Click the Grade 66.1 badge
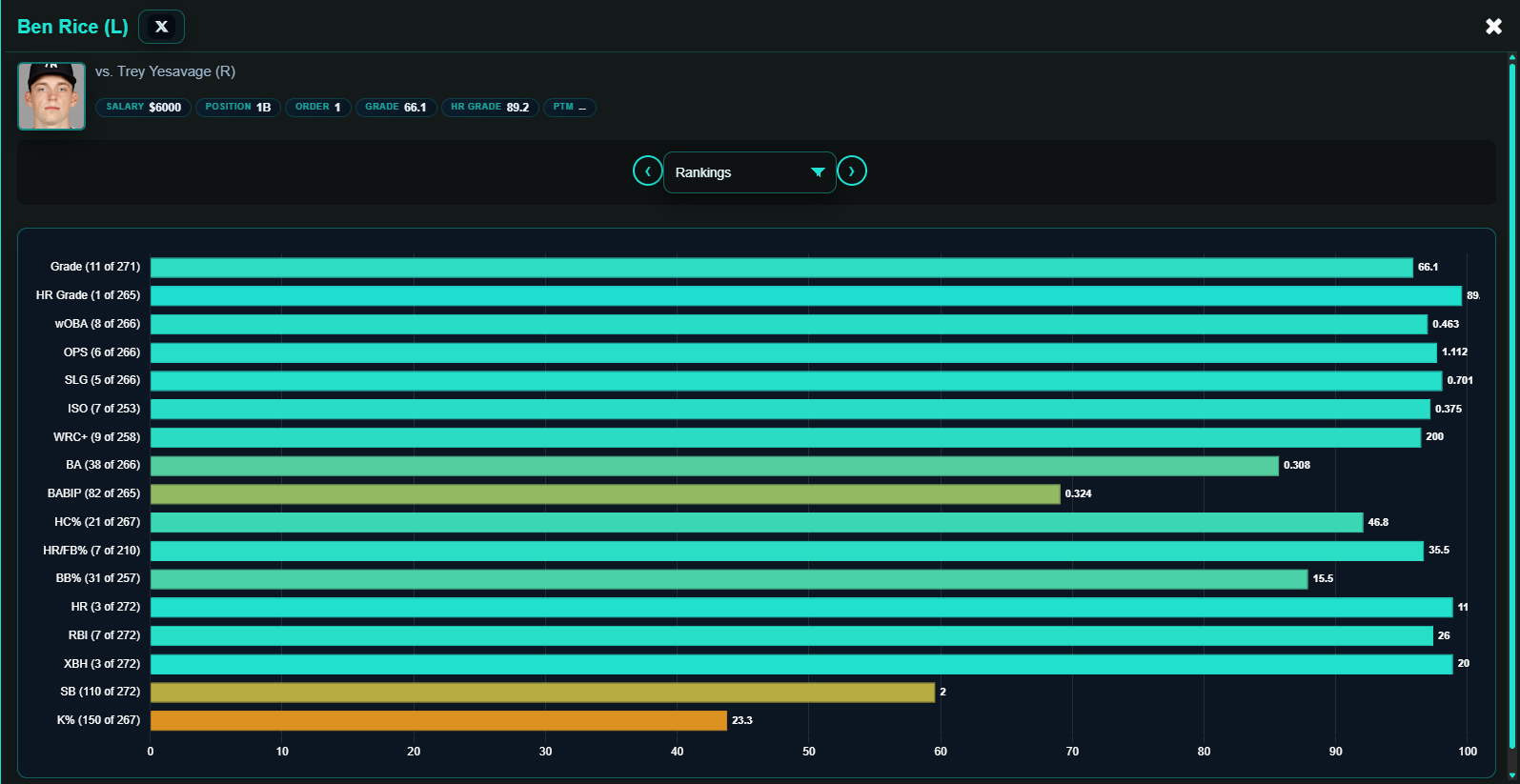The image size is (1520, 784). pos(395,108)
